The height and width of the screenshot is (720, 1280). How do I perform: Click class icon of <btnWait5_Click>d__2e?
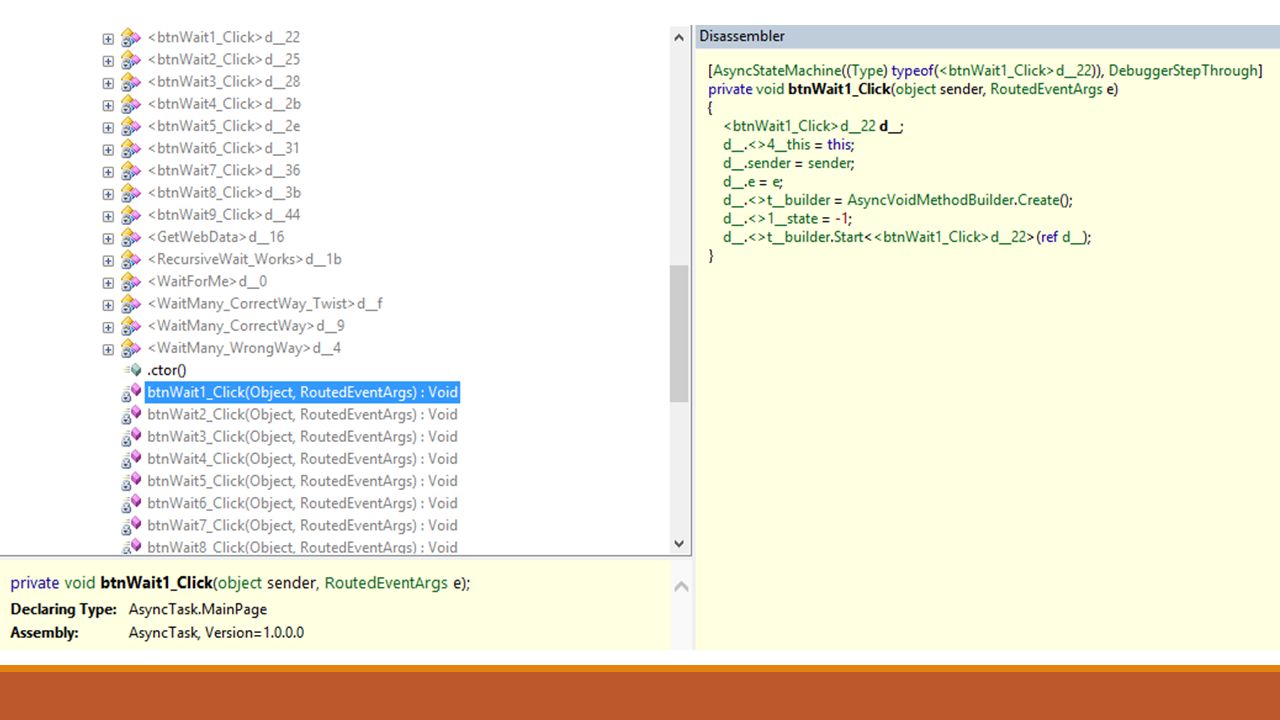[131, 126]
